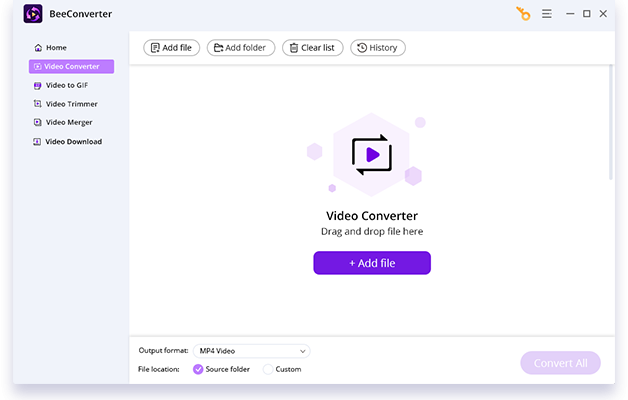Click the Convert All button
This screenshot has height=400, width=628.
point(560,363)
